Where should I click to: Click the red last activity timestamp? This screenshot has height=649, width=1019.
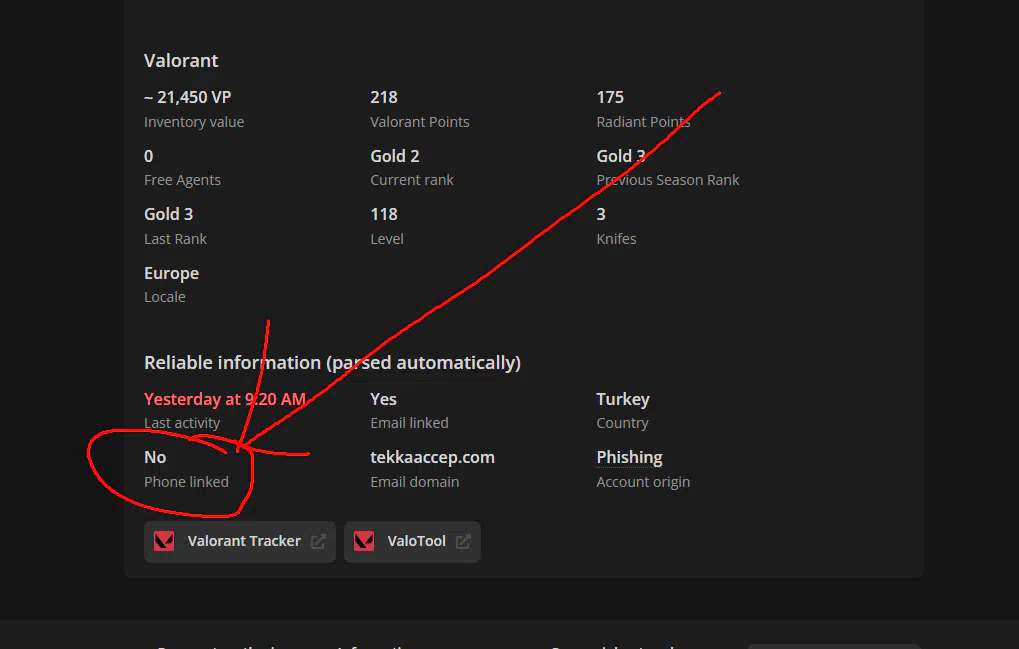pos(224,399)
